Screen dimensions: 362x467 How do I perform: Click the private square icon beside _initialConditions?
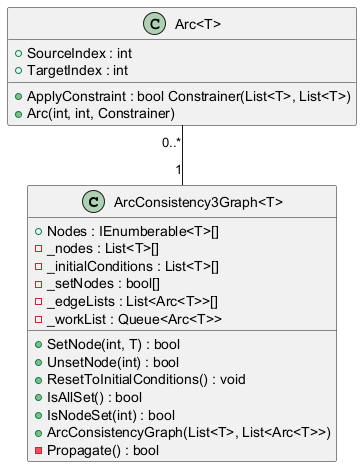pyautogui.click(x=39, y=266)
